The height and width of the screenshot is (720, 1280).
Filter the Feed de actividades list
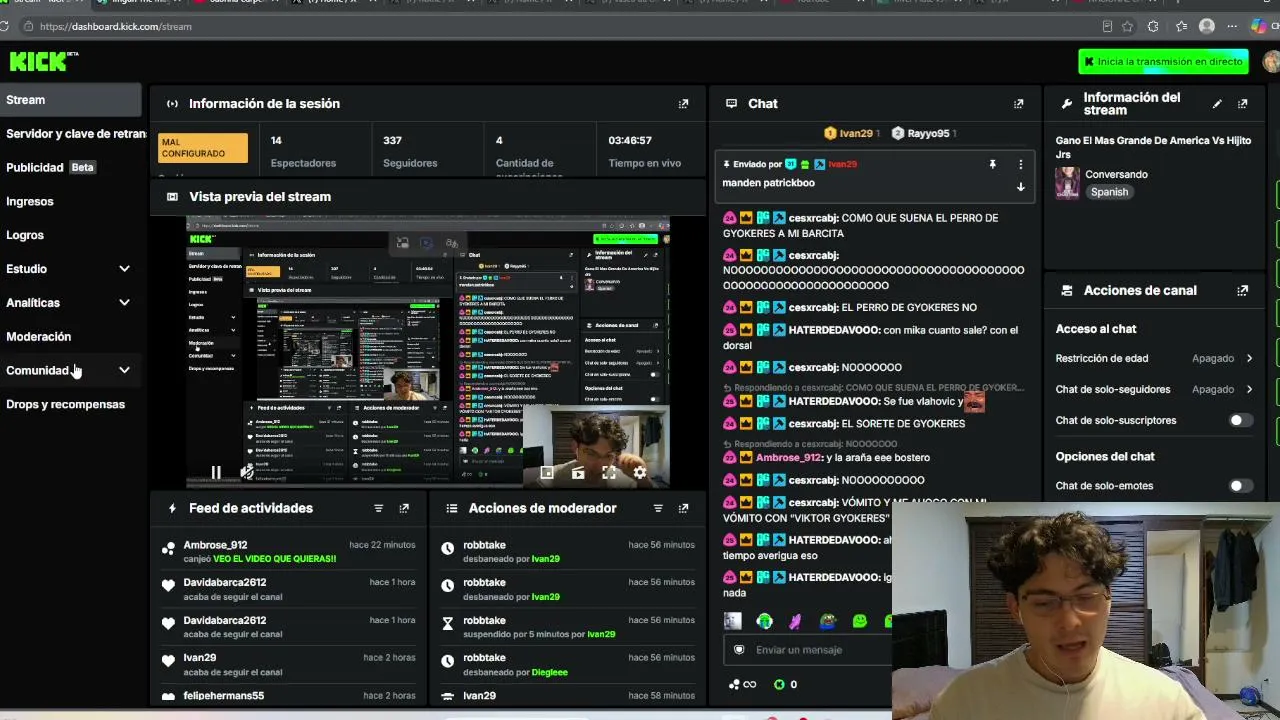[x=379, y=509]
